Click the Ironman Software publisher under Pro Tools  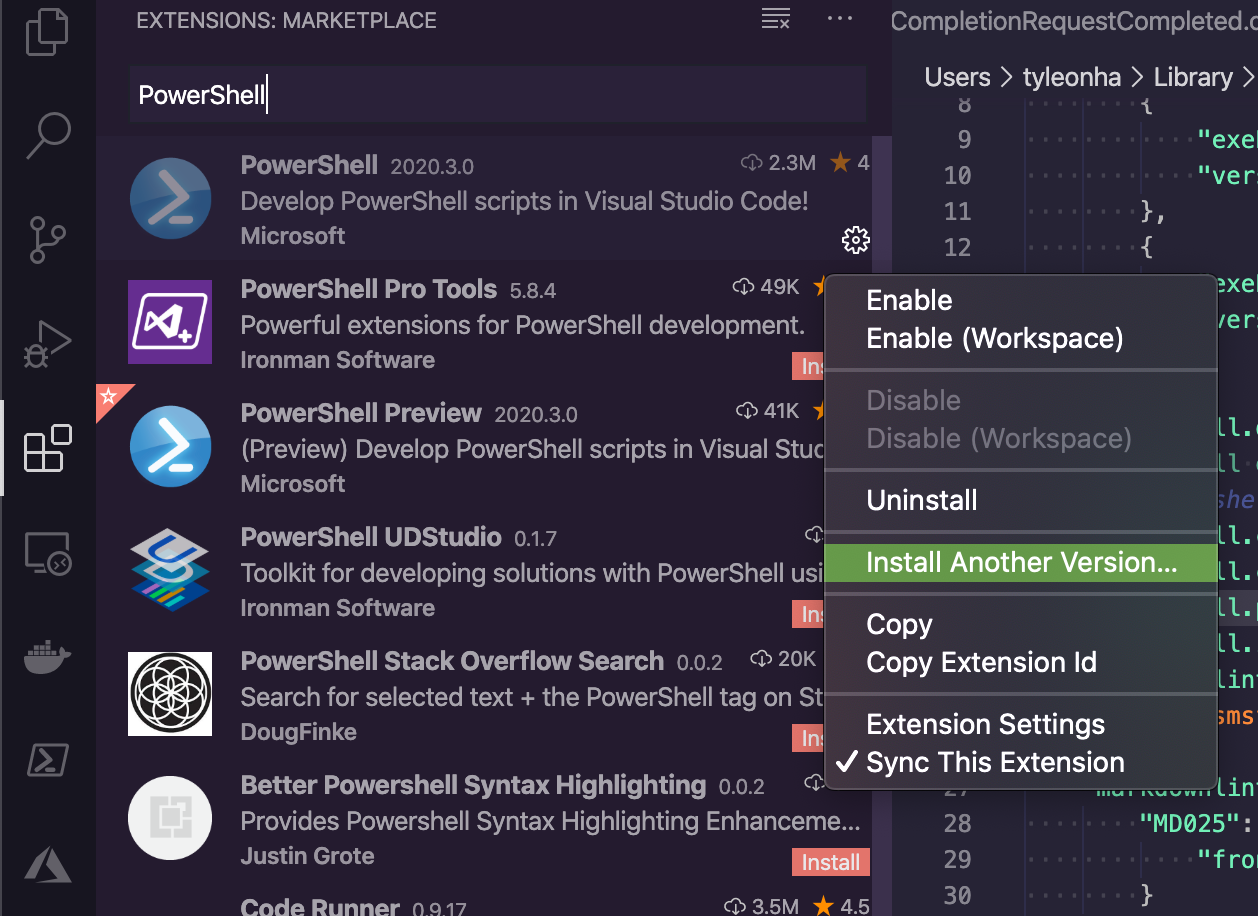[338, 360]
